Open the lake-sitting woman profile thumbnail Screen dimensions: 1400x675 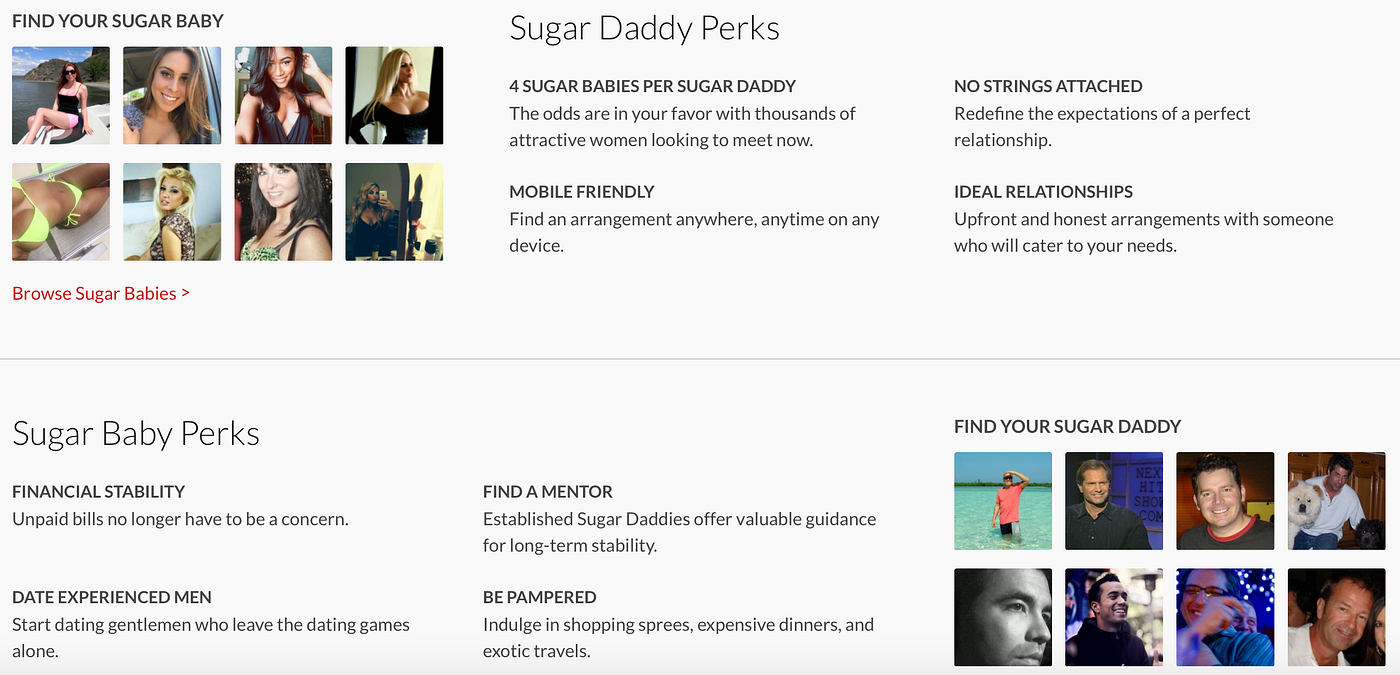tap(61, 96)
